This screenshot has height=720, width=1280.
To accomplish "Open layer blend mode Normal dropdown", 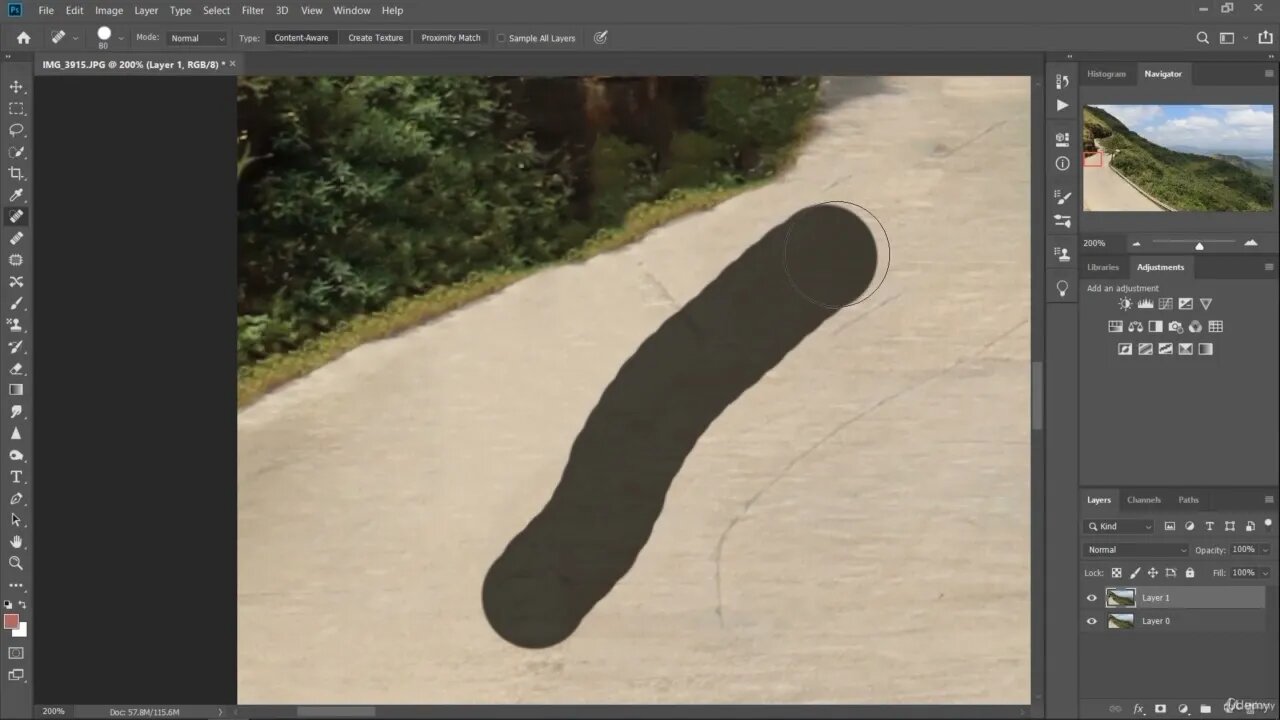I will [x=1137, y=550].
